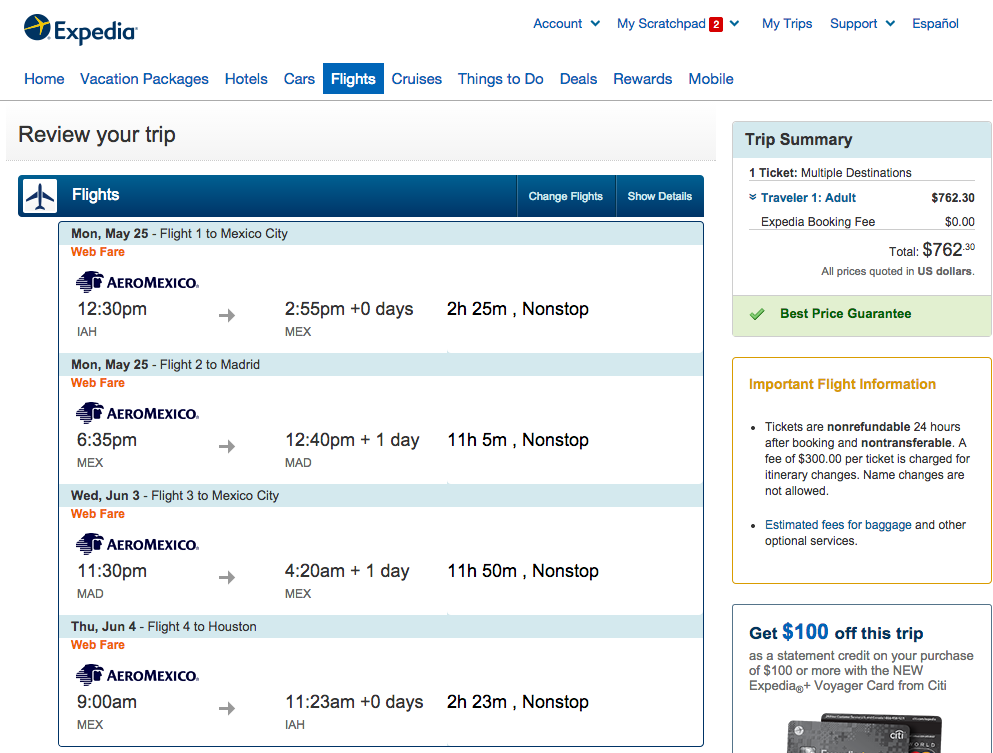The height and width of the screenshot is (753, 993).
Task: Expand the Traveler 1: Adult price breakdown
Action: (802, 198)
